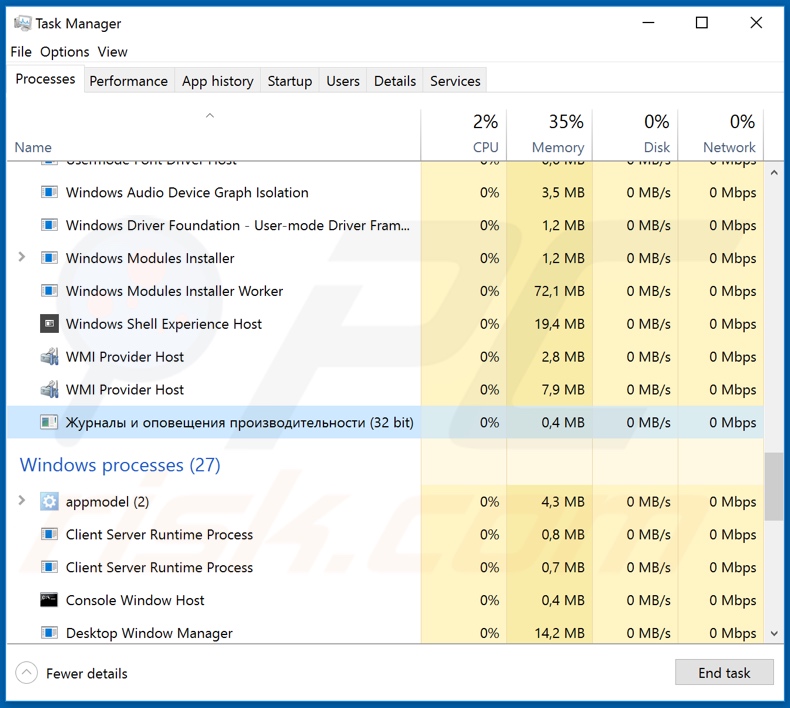Image resolution: width=790 pixels, height=708 pixels.
Task: Switch to the Services tab
Action: coord(455,81)
